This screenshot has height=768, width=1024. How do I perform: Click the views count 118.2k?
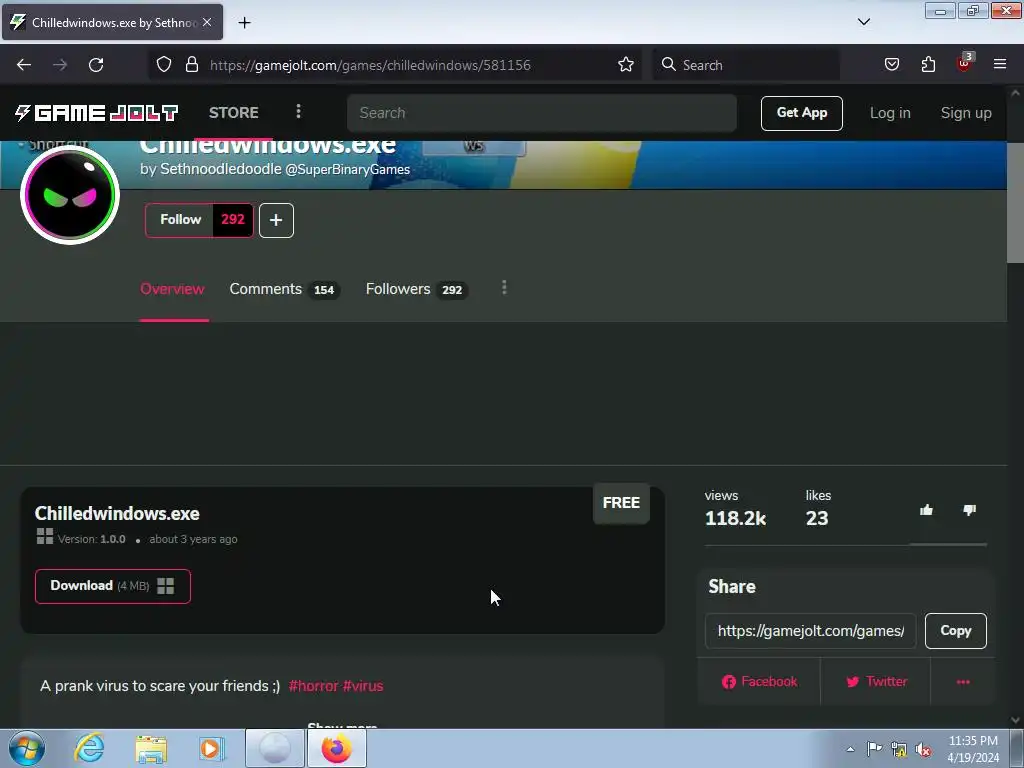tap(735, 519)
